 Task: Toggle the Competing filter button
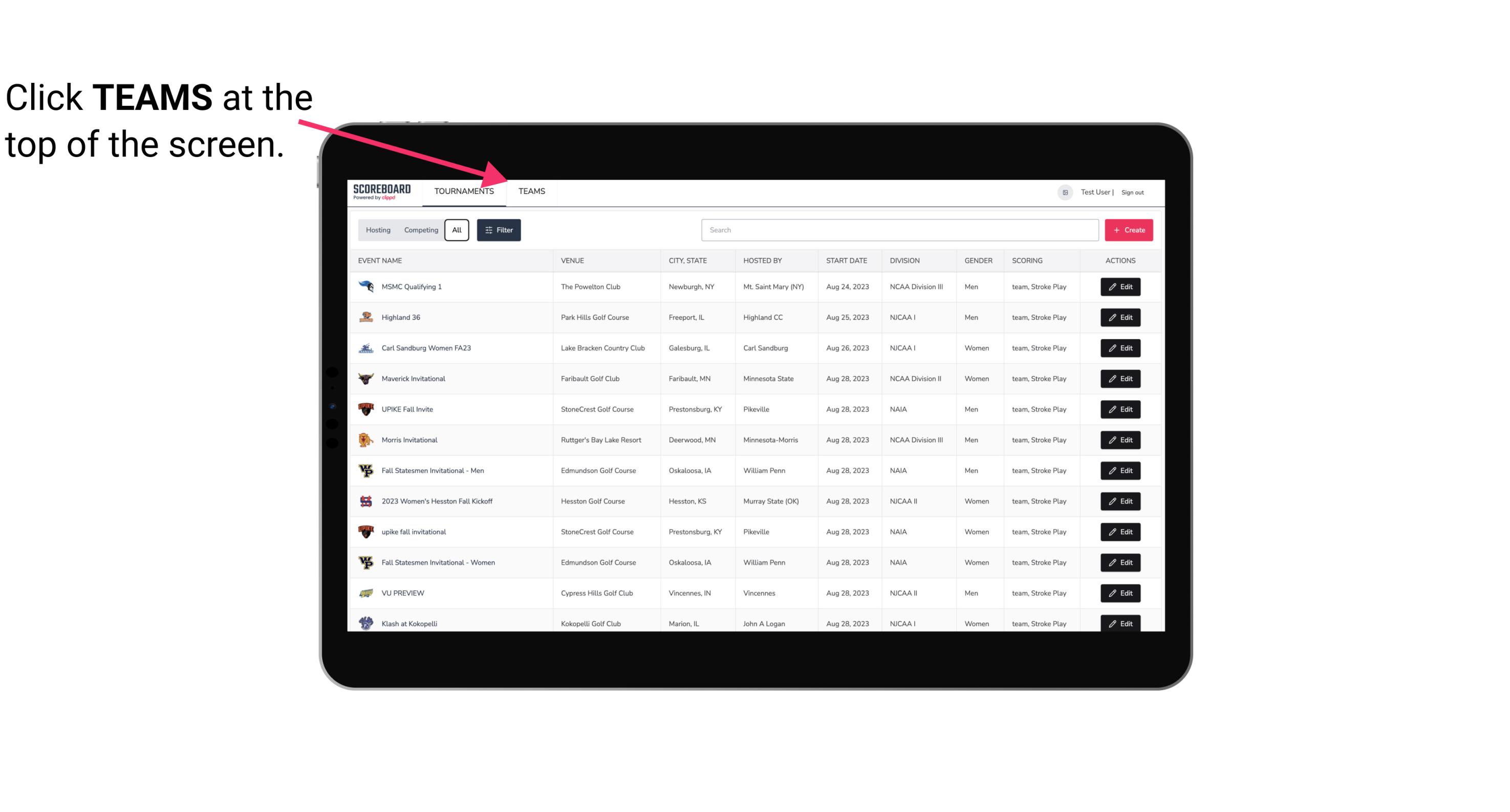pyautogui.click(x=420, y=230)
